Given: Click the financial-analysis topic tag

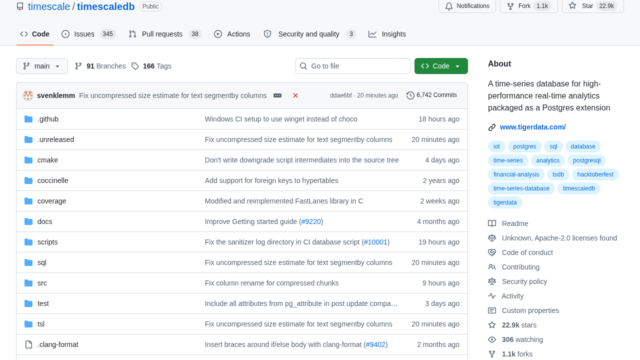Looking at the screenshot, I should [516, 175].
